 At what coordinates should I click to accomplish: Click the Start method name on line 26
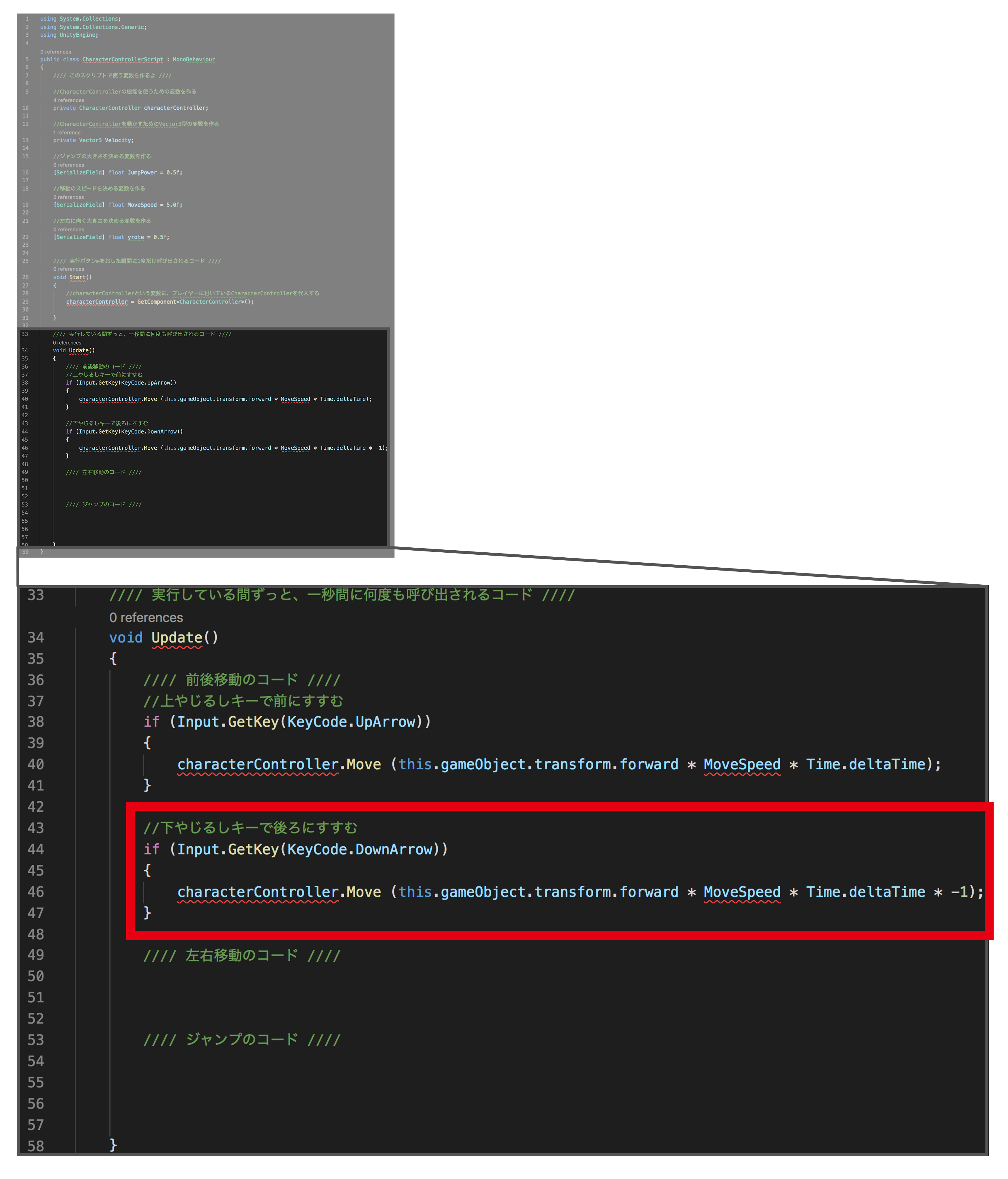tap(77, 277)
